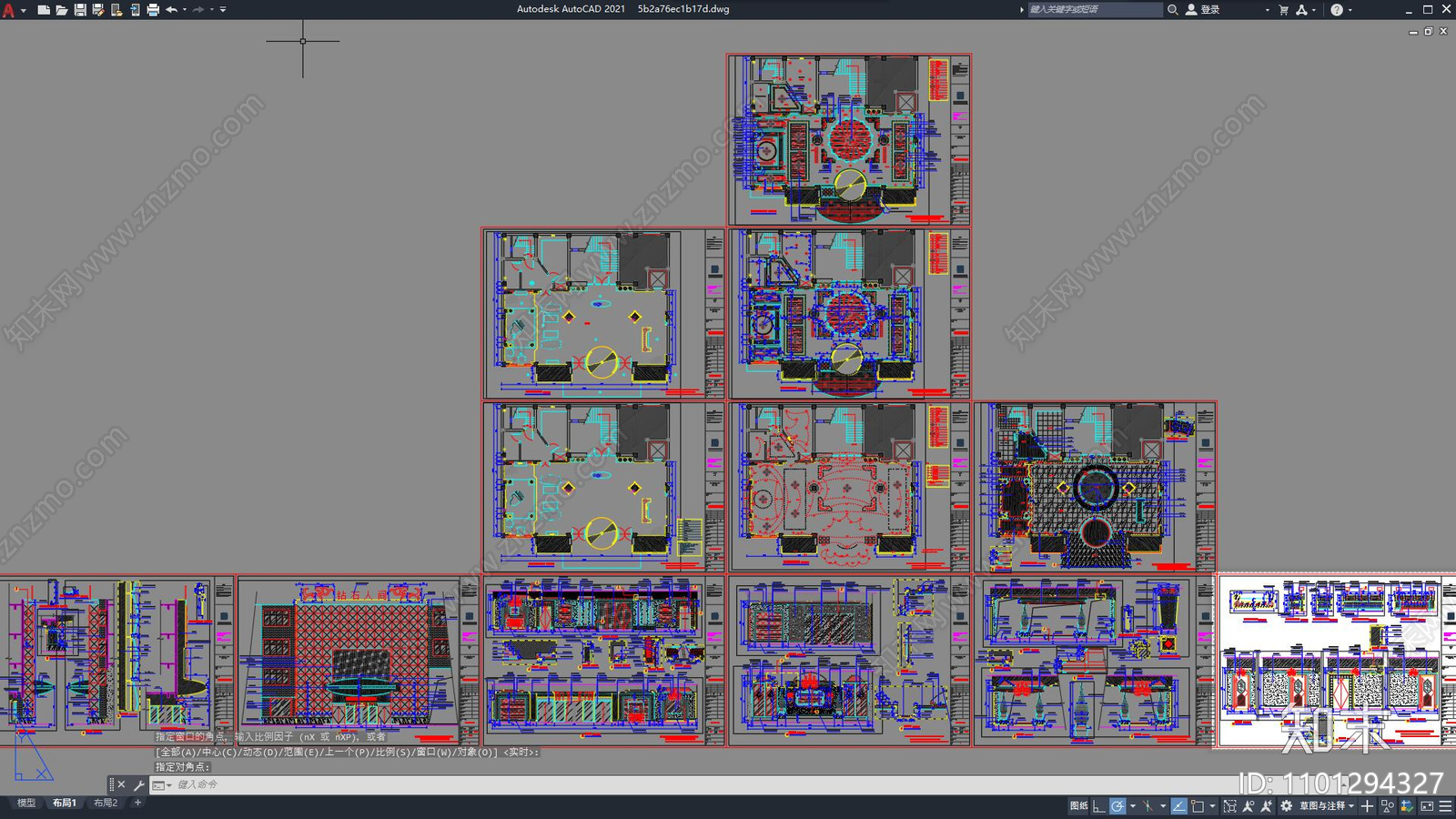Undo the last action
The height and width of the screenshot is (819, 1456).
pyautogui.click(x=171, y=10)
